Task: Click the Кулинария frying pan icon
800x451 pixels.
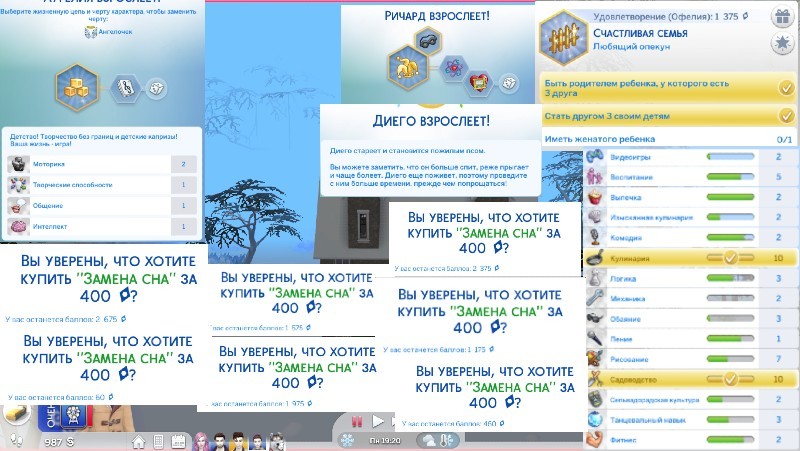Action: coord(594,258)
